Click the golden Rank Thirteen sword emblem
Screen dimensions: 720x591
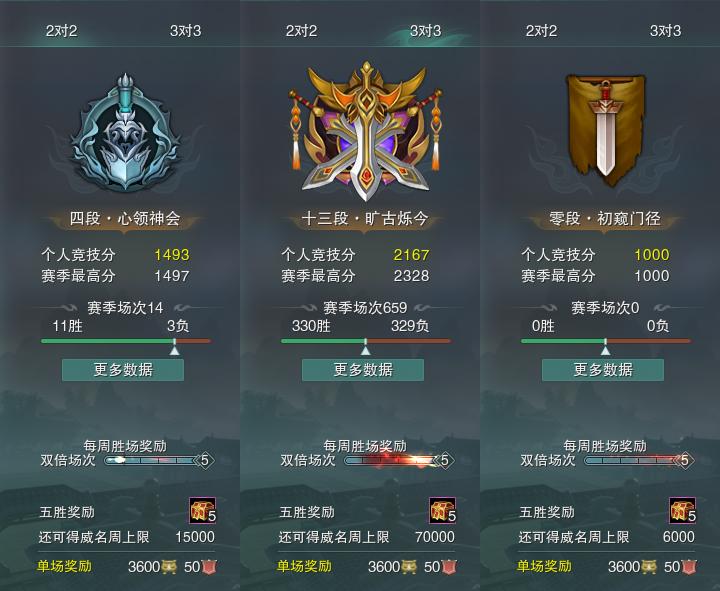[366, 130]
